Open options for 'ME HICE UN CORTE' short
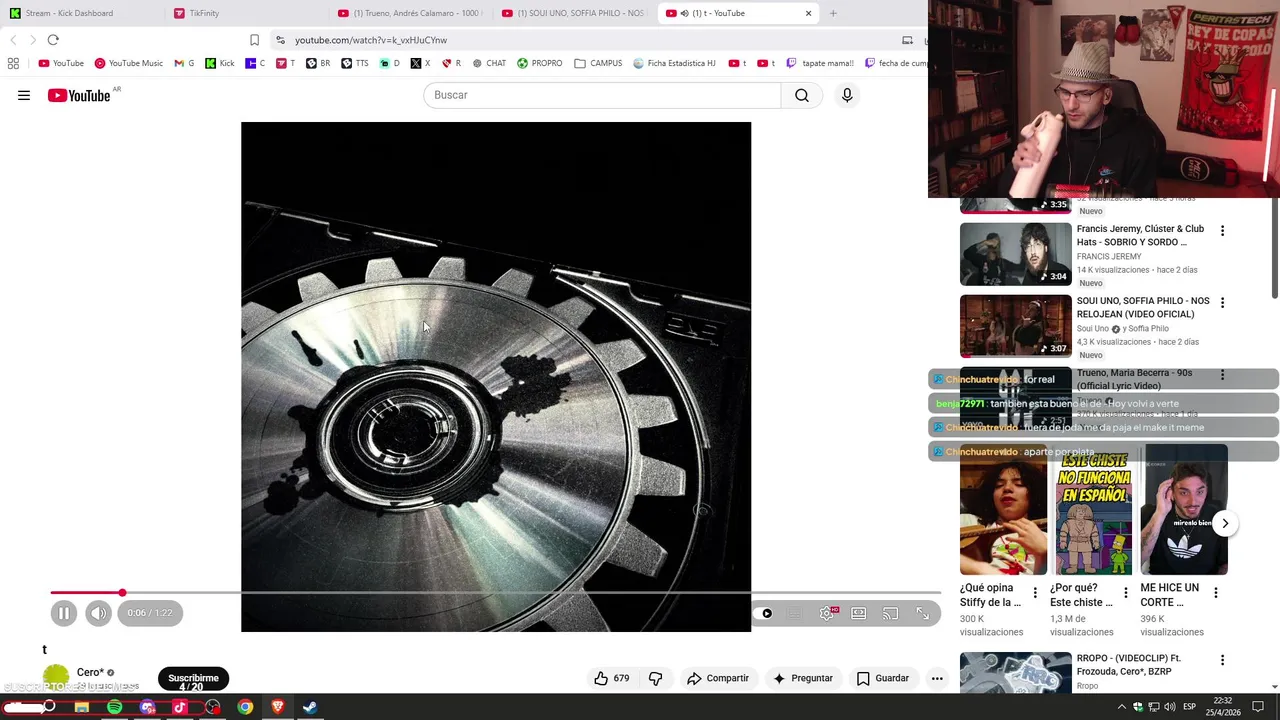Viewport: 1280px width, 720px height. [1215, 593]
